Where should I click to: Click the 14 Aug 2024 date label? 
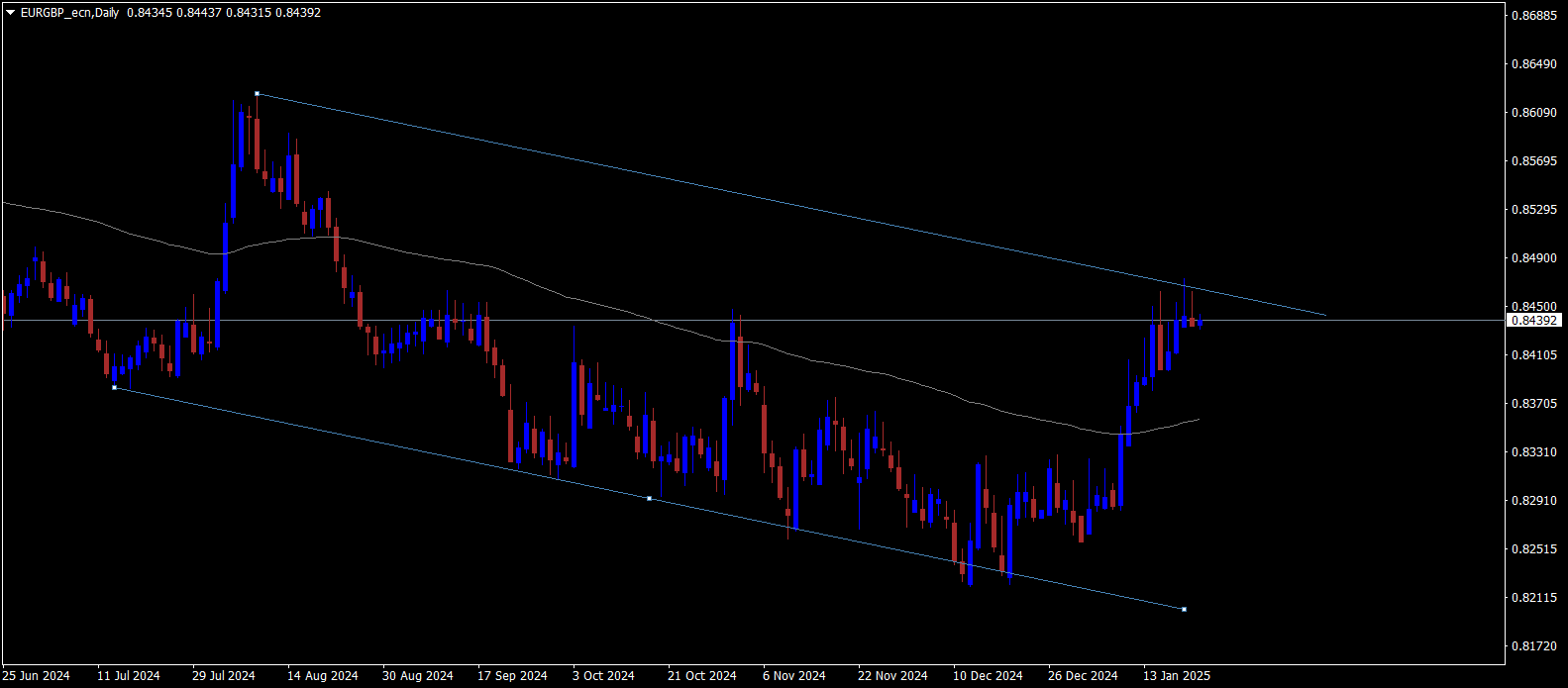323,676
